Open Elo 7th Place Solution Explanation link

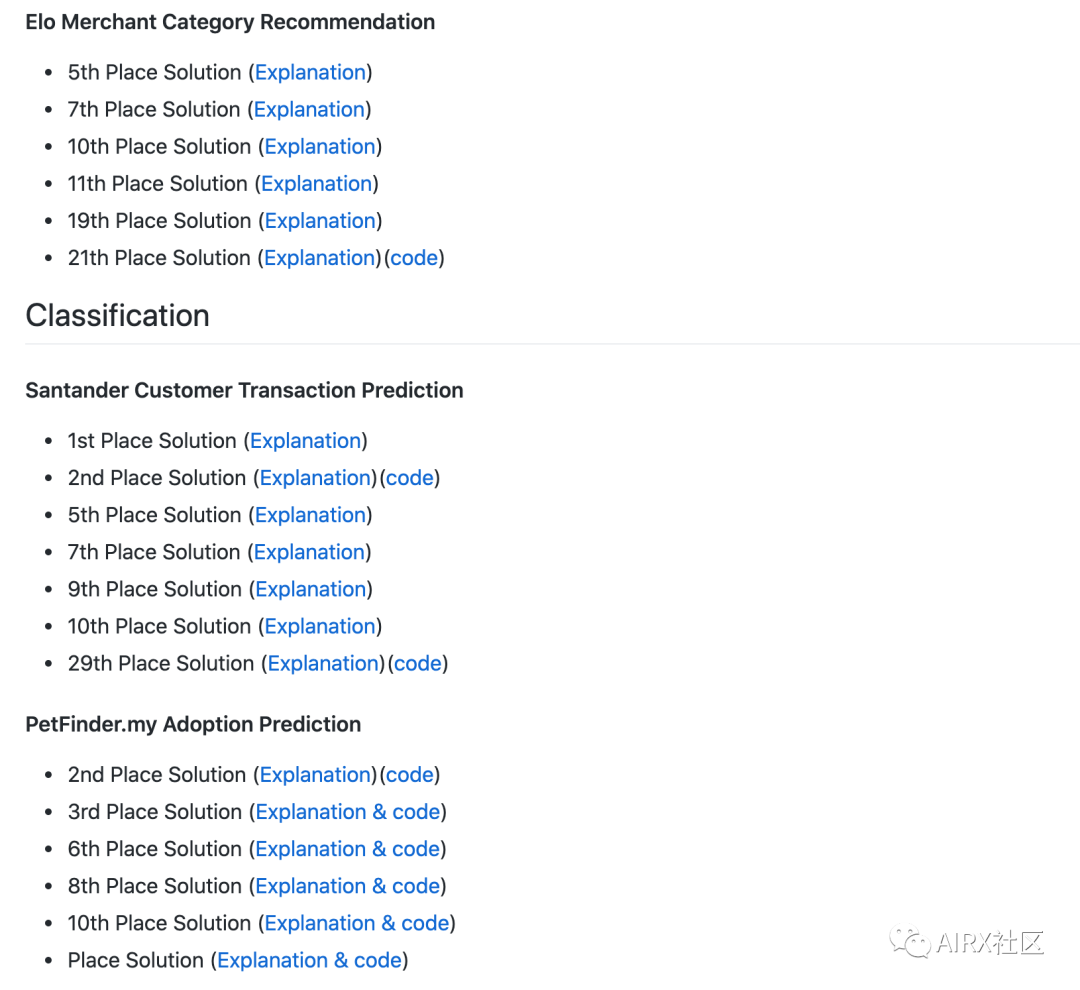pos(309,110)
